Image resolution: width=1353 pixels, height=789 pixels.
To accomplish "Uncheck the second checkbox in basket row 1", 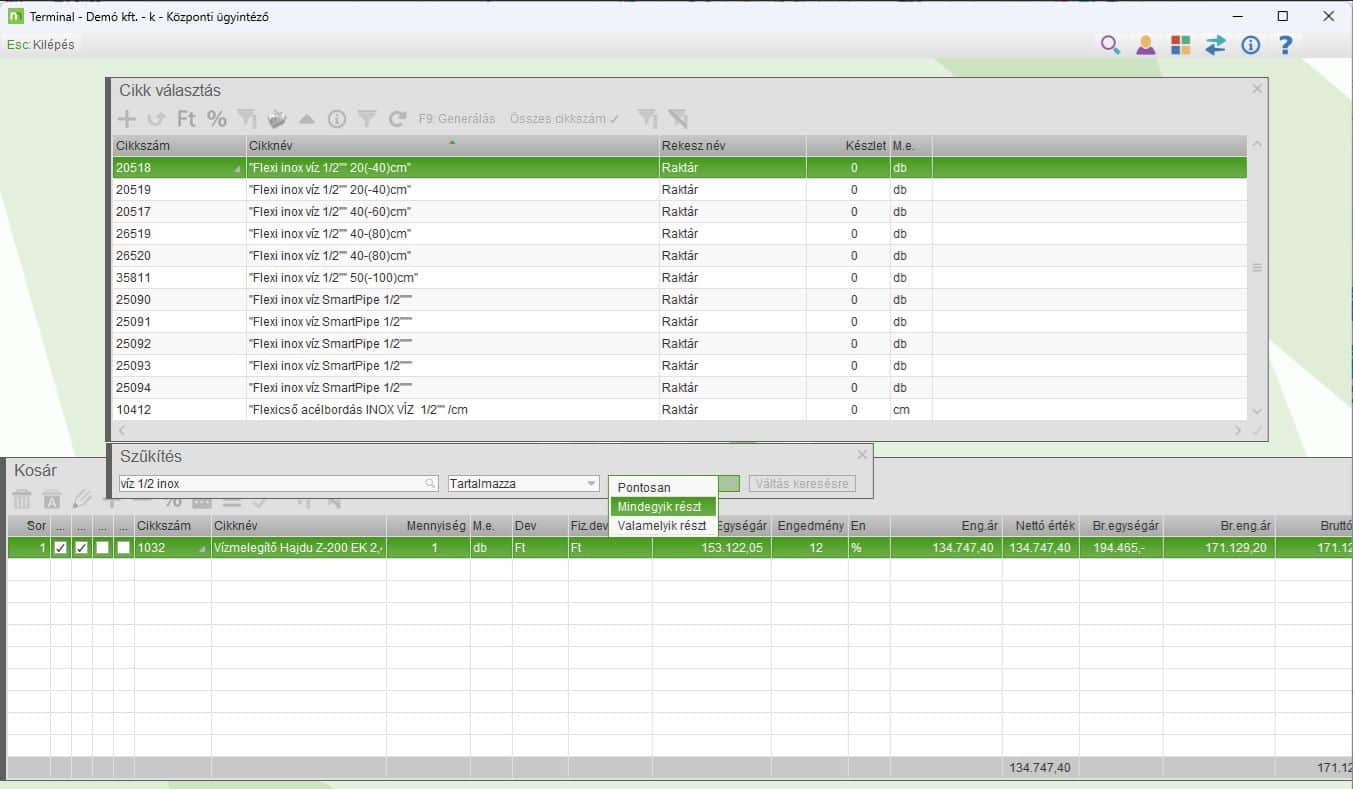I will (82, 548).
